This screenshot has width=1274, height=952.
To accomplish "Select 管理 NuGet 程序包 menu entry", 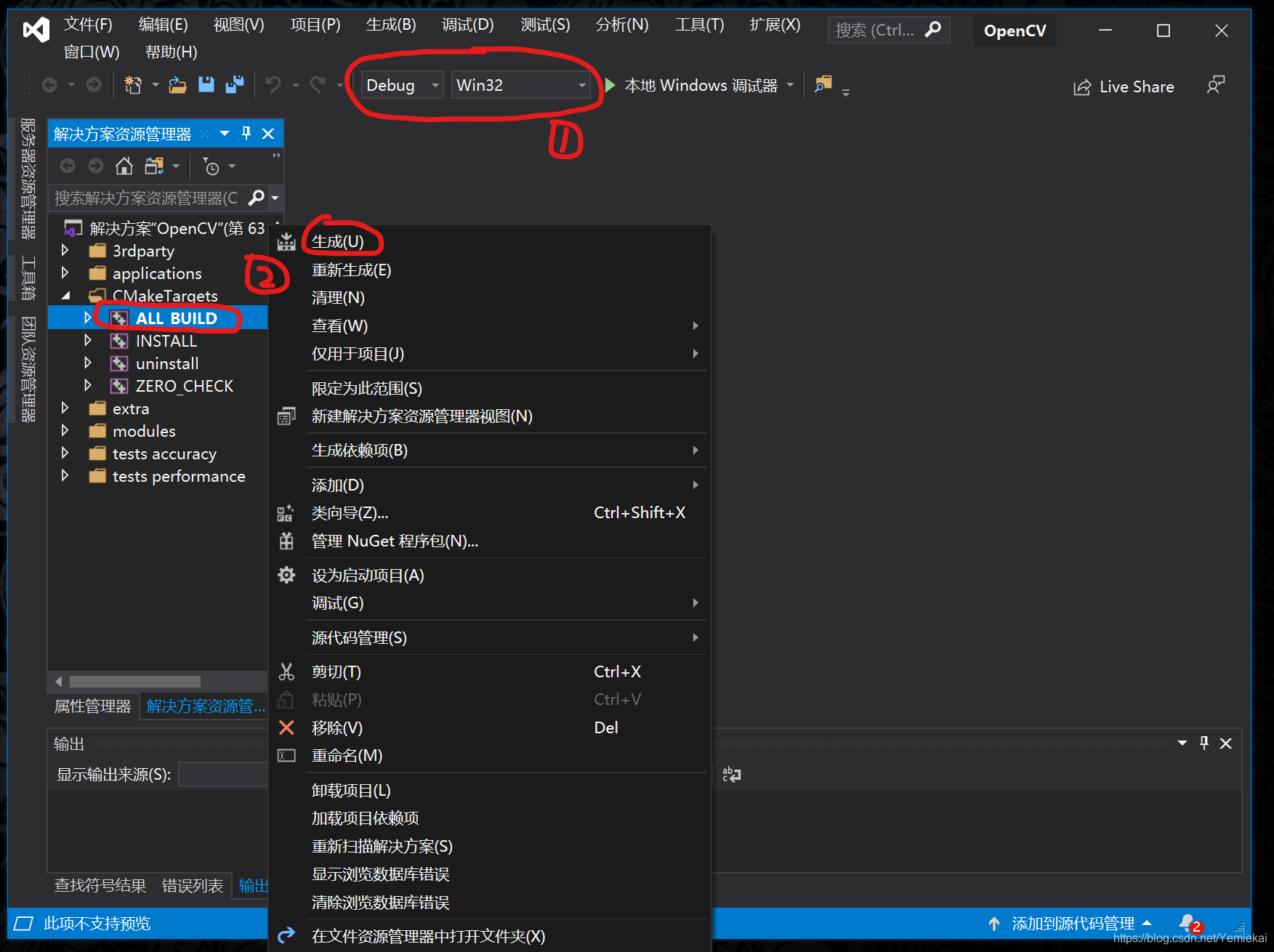I will [x=491, y=541].
